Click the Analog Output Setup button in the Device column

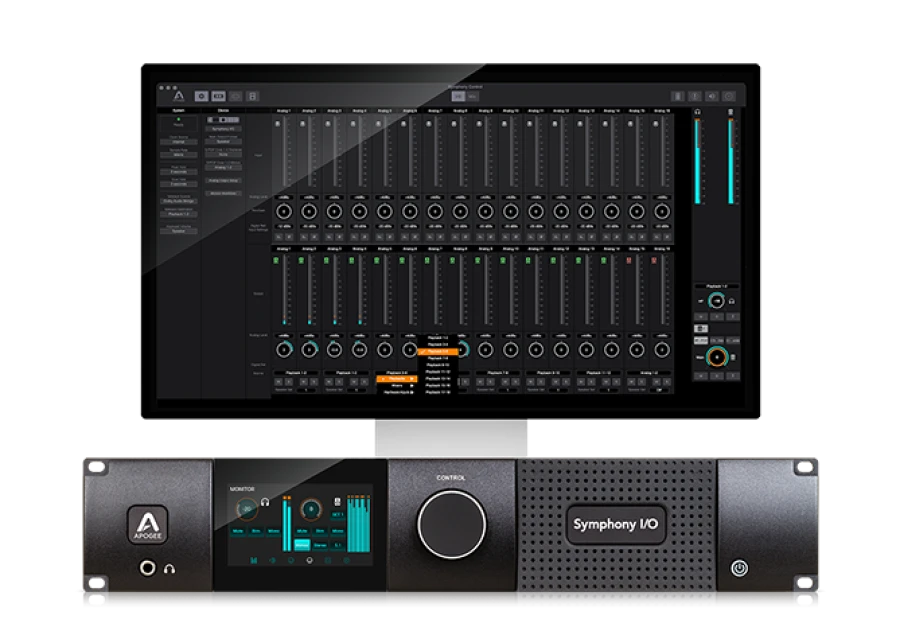(x=223, y=181)
